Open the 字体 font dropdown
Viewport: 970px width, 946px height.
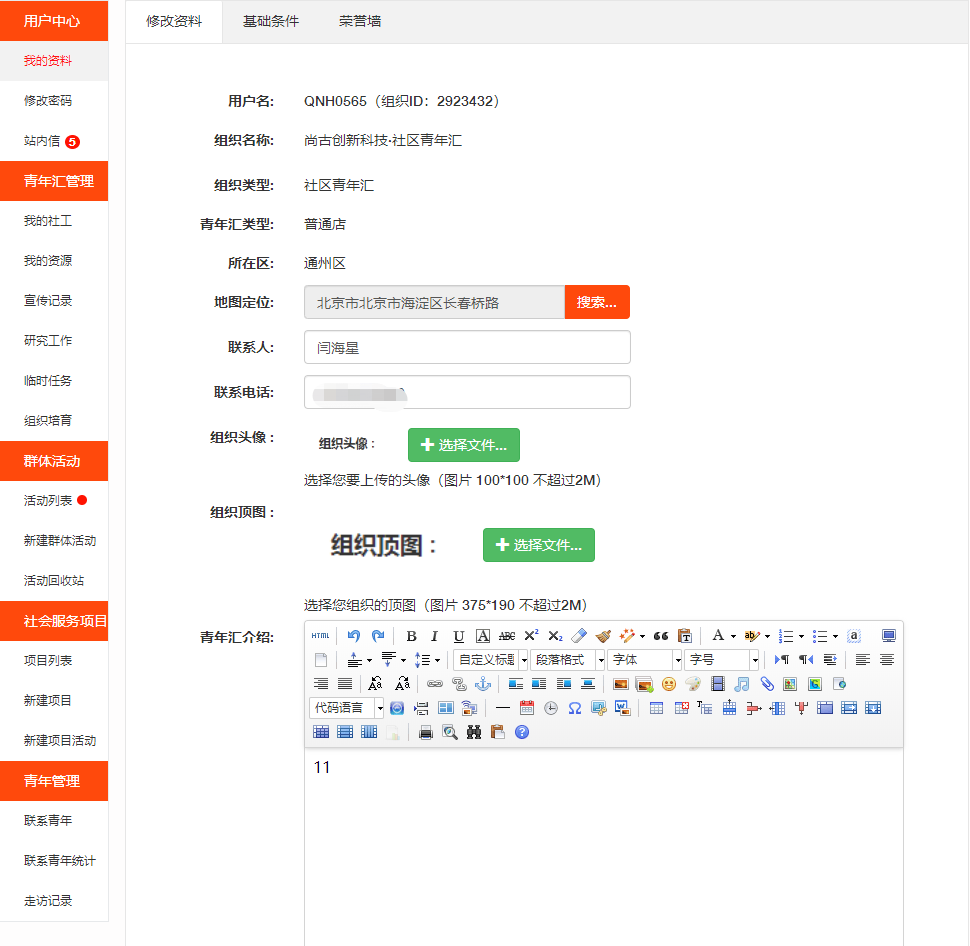(x=645, y=660)
